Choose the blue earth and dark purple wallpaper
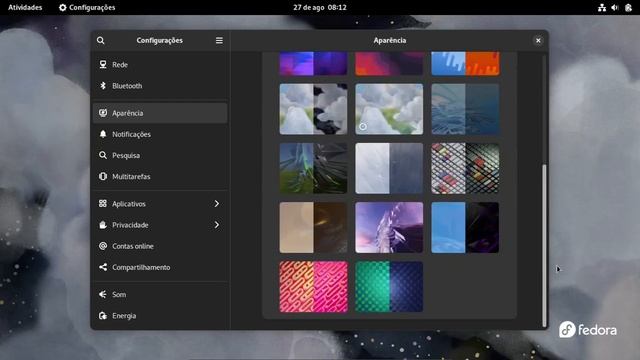 pos(465,227)
